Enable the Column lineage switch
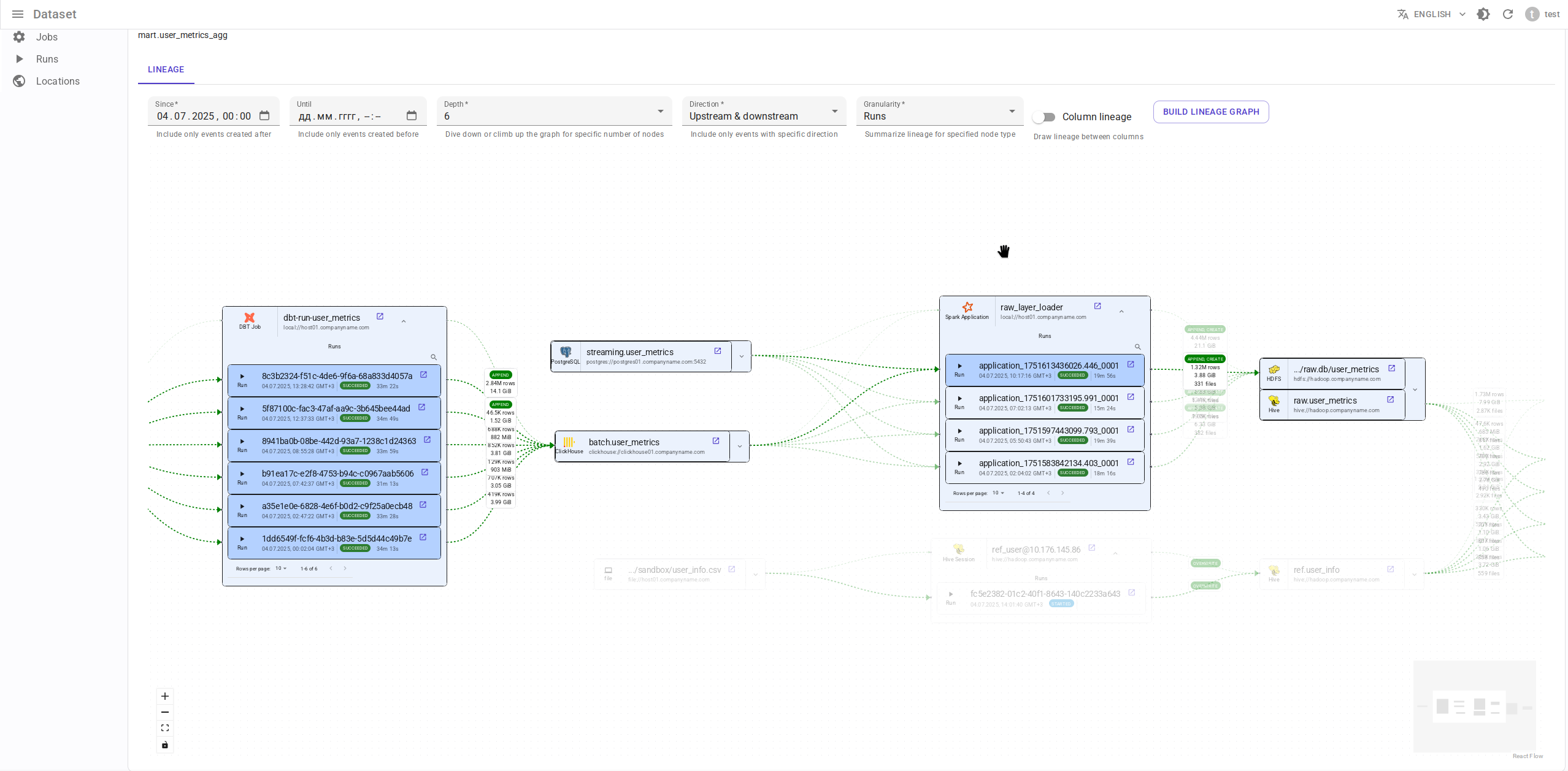 [1043, 117]
